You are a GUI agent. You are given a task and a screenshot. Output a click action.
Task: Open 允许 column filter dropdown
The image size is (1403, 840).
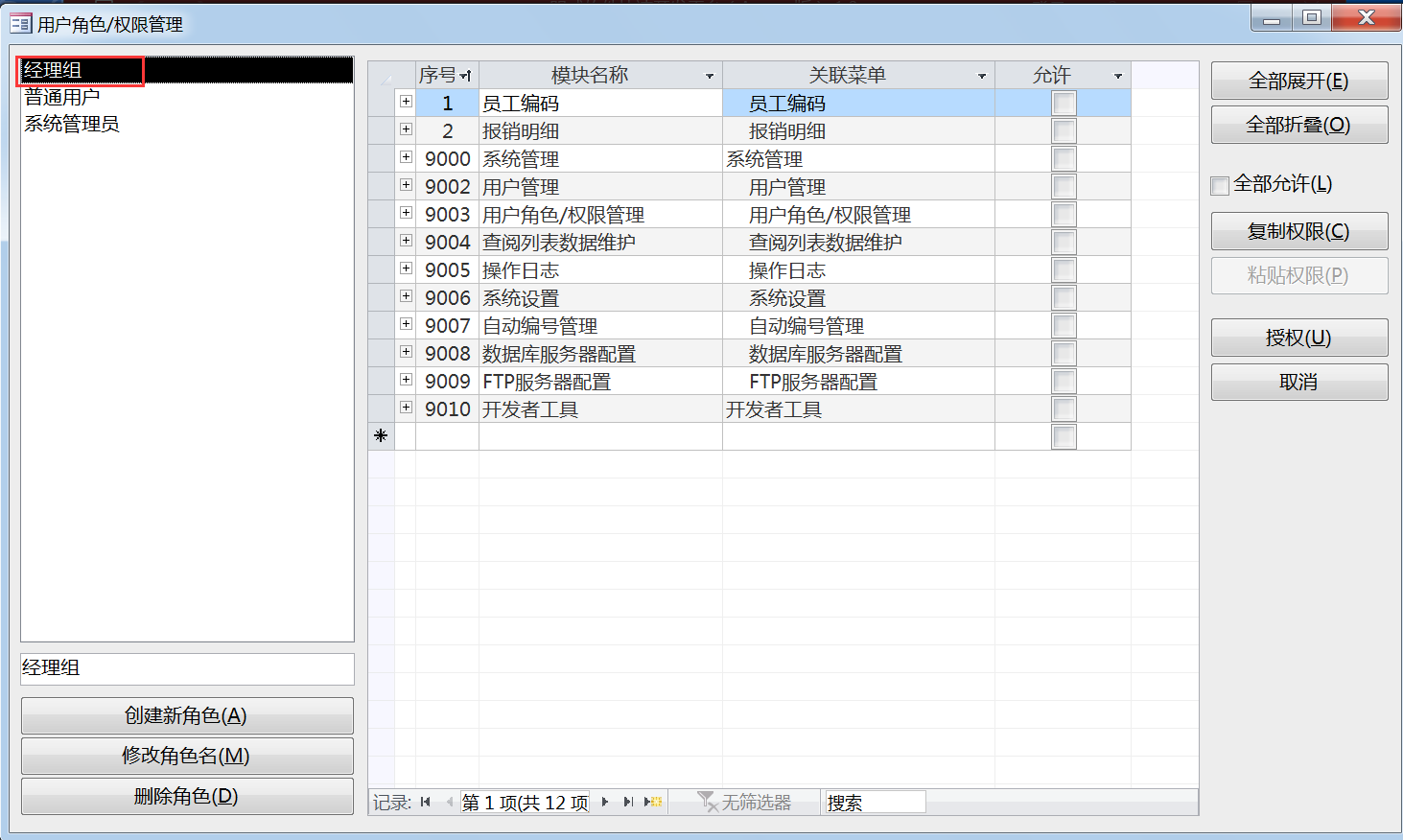pos(1118,76)
